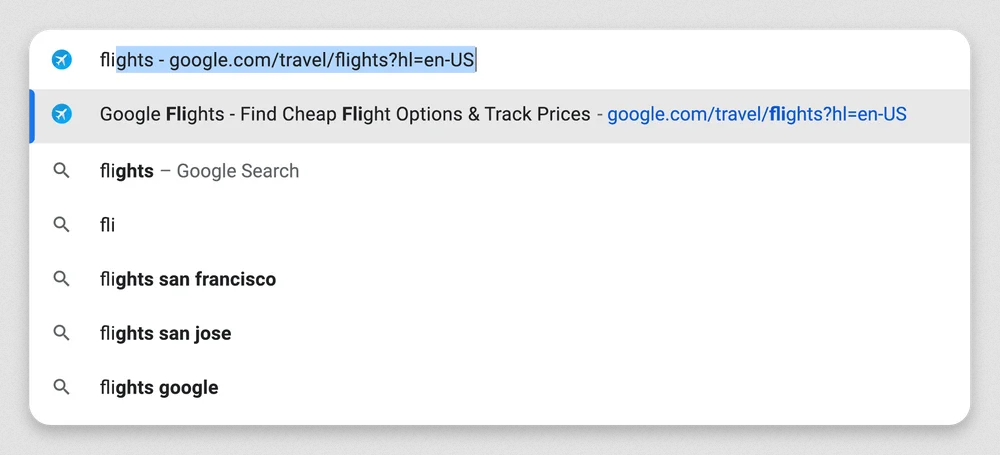This screenshot has height=455, width=1000.
Task: Click the airplane icon in the address bar
Action: tap(62, 60)
